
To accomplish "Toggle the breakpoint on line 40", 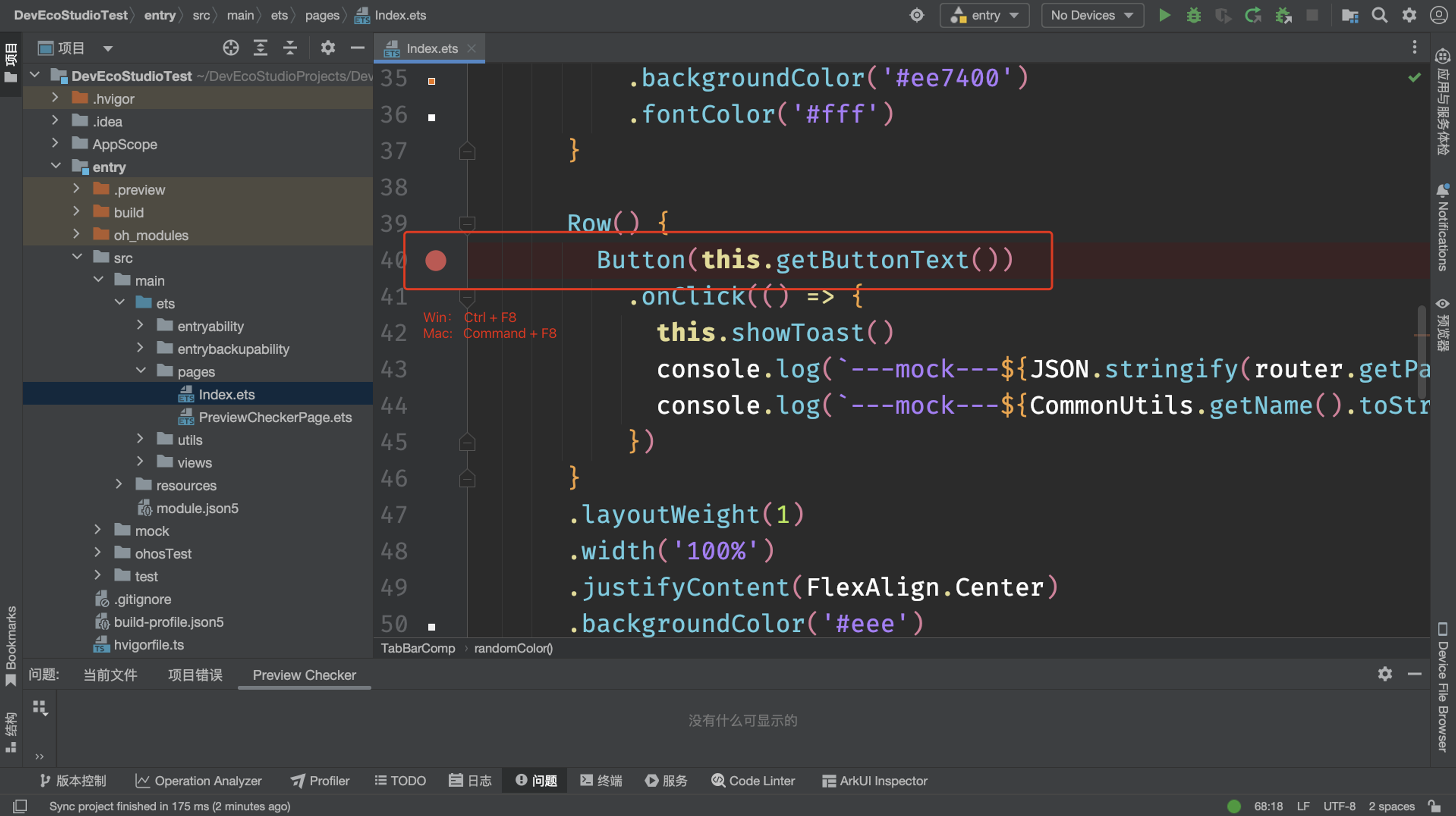I will tap(435, 260).
